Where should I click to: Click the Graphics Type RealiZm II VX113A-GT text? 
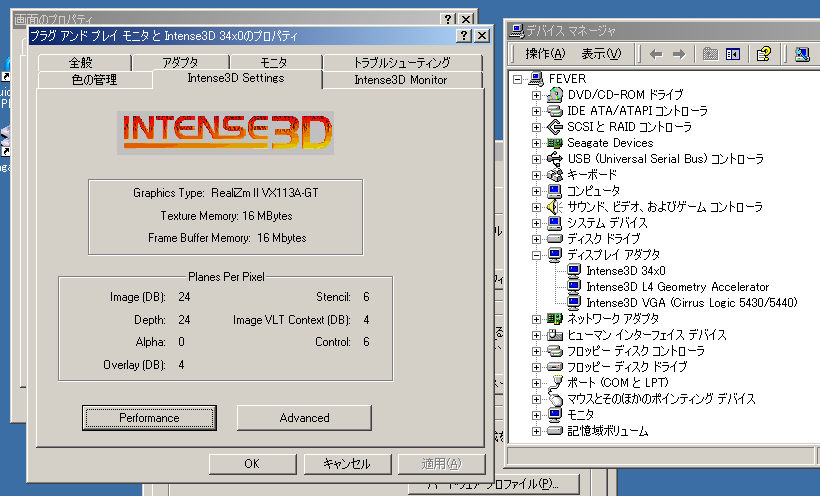225,193
